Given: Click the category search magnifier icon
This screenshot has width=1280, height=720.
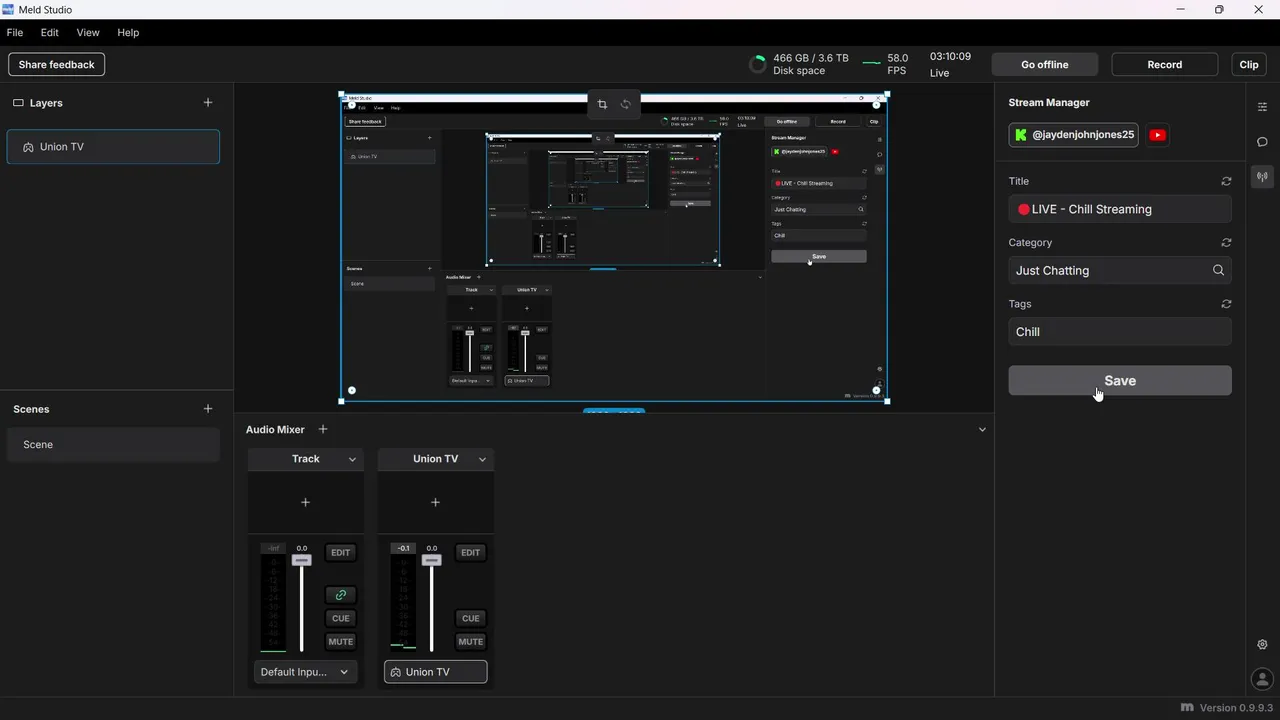Looking at the screenshot, I should (1218, 270).
